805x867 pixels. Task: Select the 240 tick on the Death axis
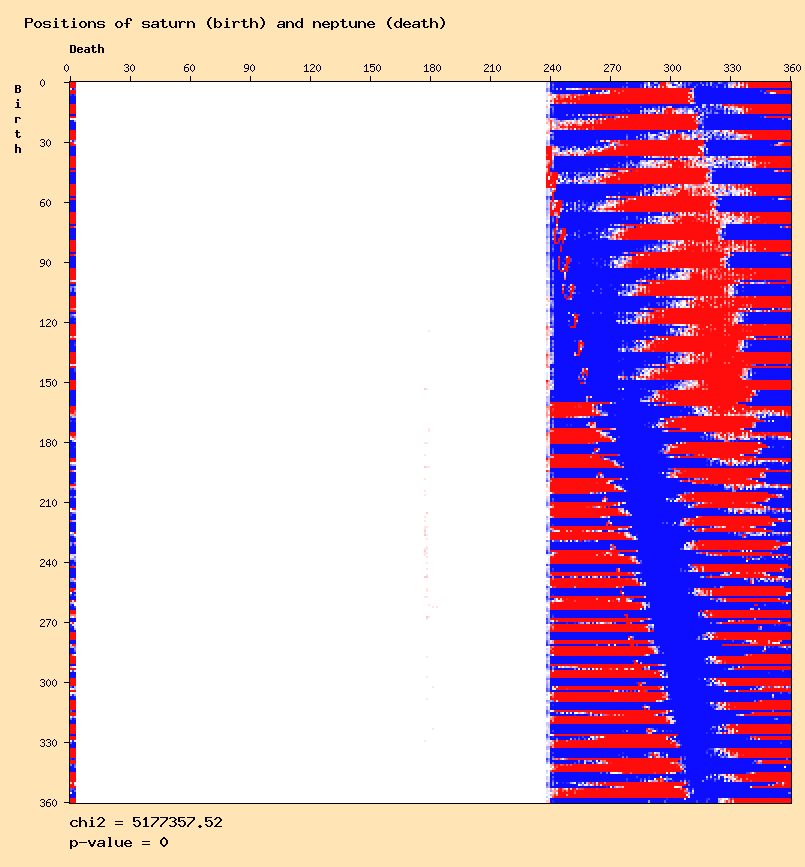tap(550, 68)
